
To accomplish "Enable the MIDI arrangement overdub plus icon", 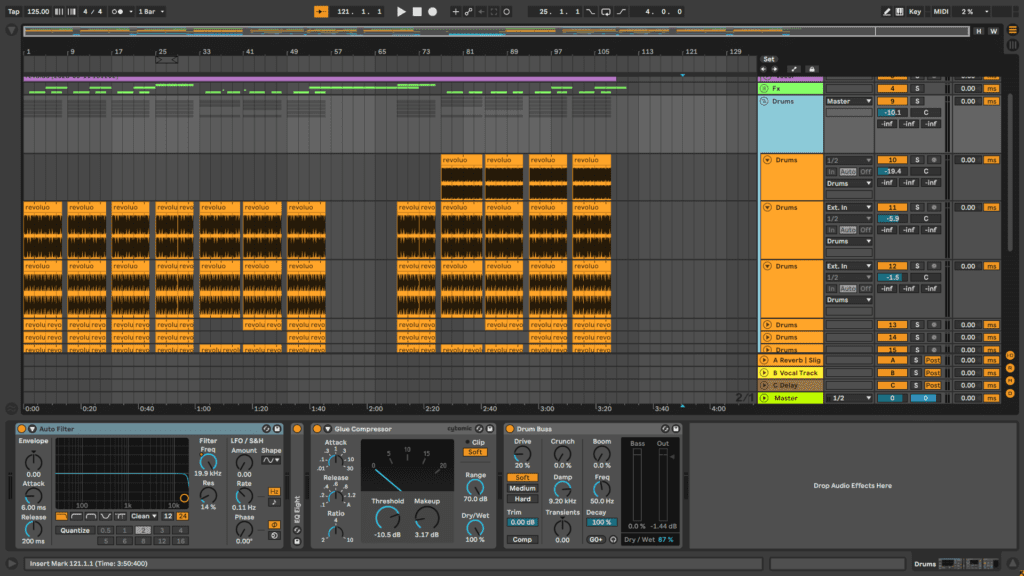I will (x=455, y=12).
